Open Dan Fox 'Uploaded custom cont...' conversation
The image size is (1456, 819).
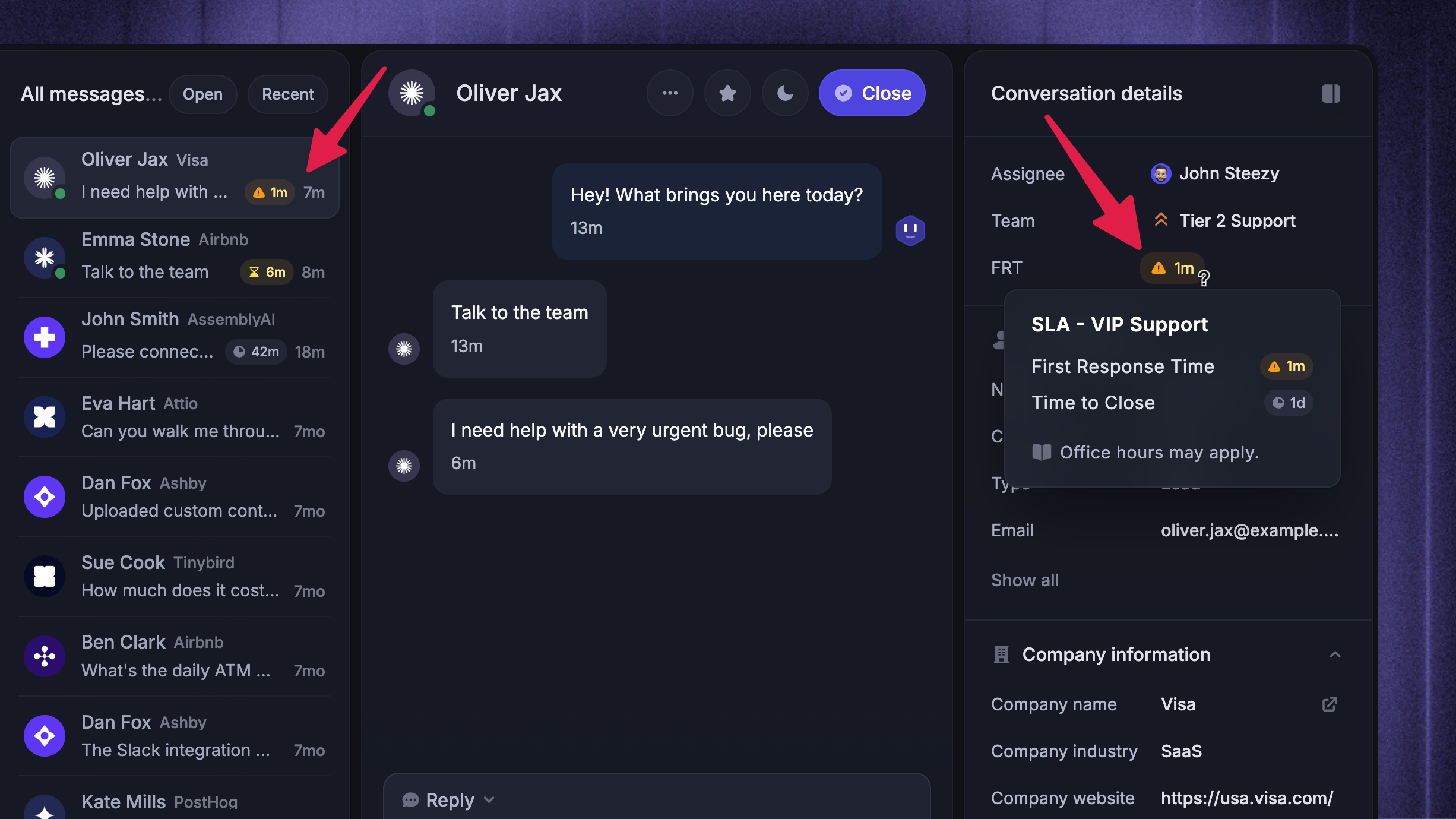175,497
